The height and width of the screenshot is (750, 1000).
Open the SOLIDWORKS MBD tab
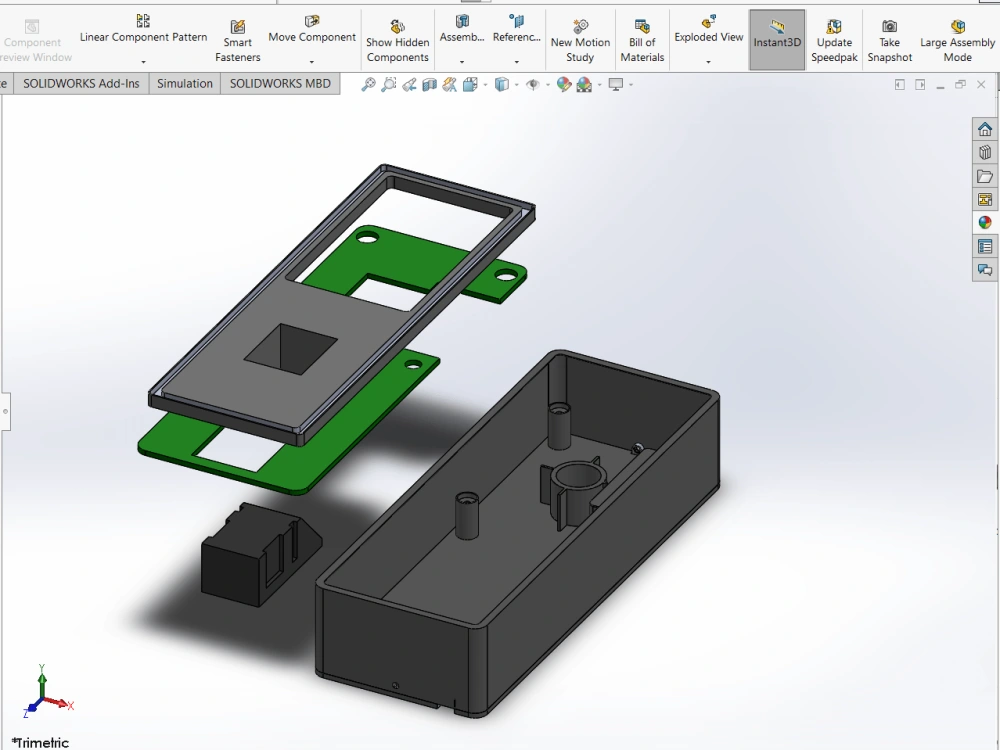pos(280,83)
